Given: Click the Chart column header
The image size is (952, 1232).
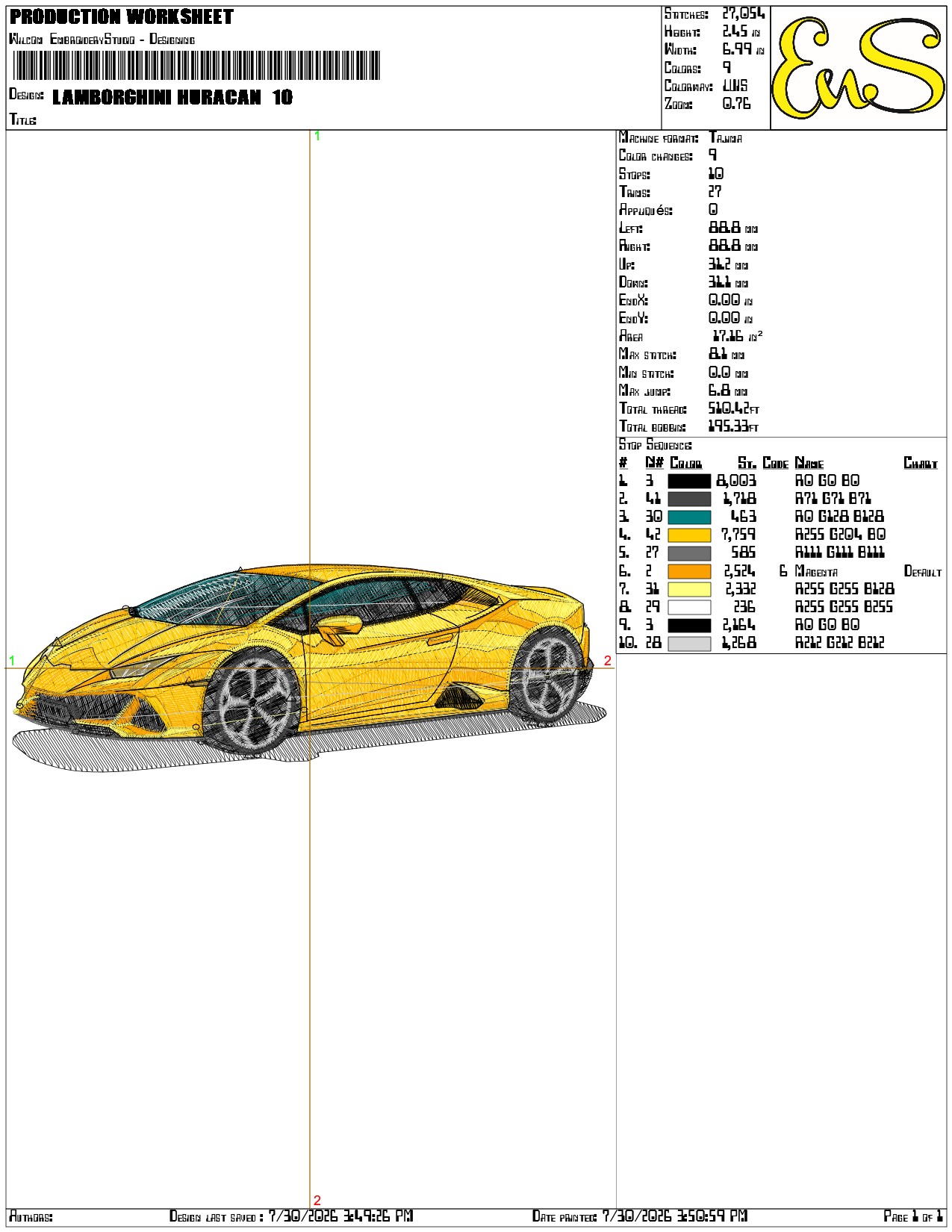Looking at the screenshot, I should pyautogui.click(x=920, y=463).
